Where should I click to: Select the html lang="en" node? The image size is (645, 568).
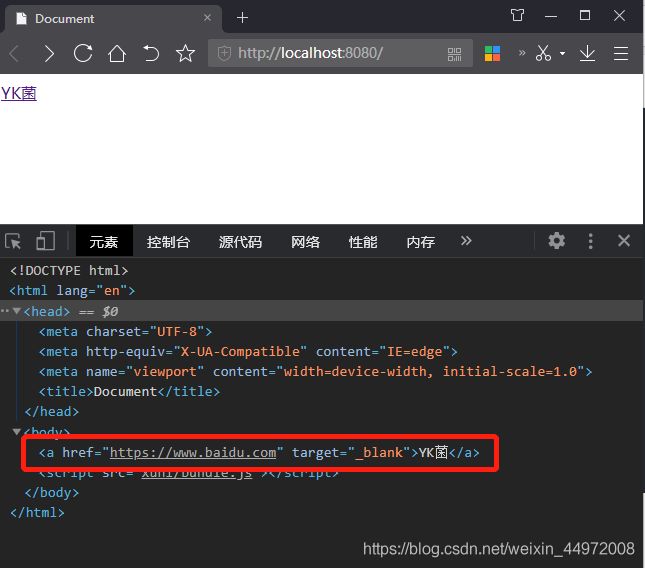[72, 290]
